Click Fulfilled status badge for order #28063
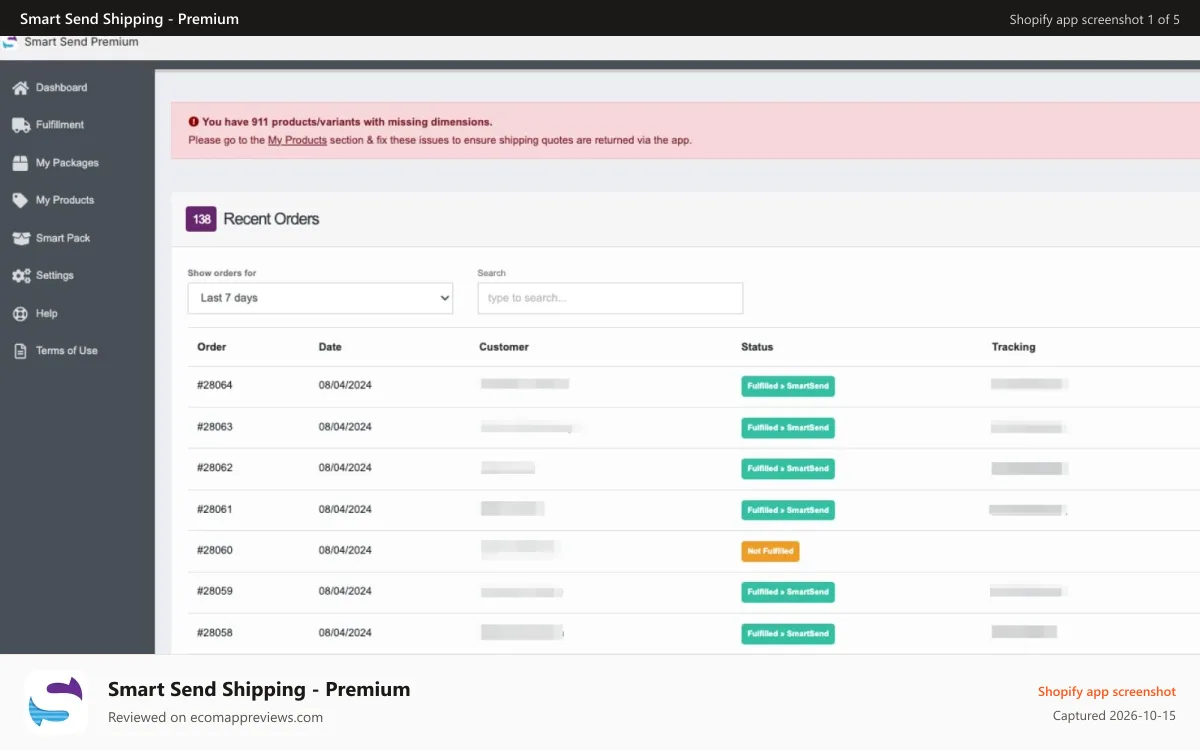This screenshot has width=1200, height=750. [x=788, y=428]
